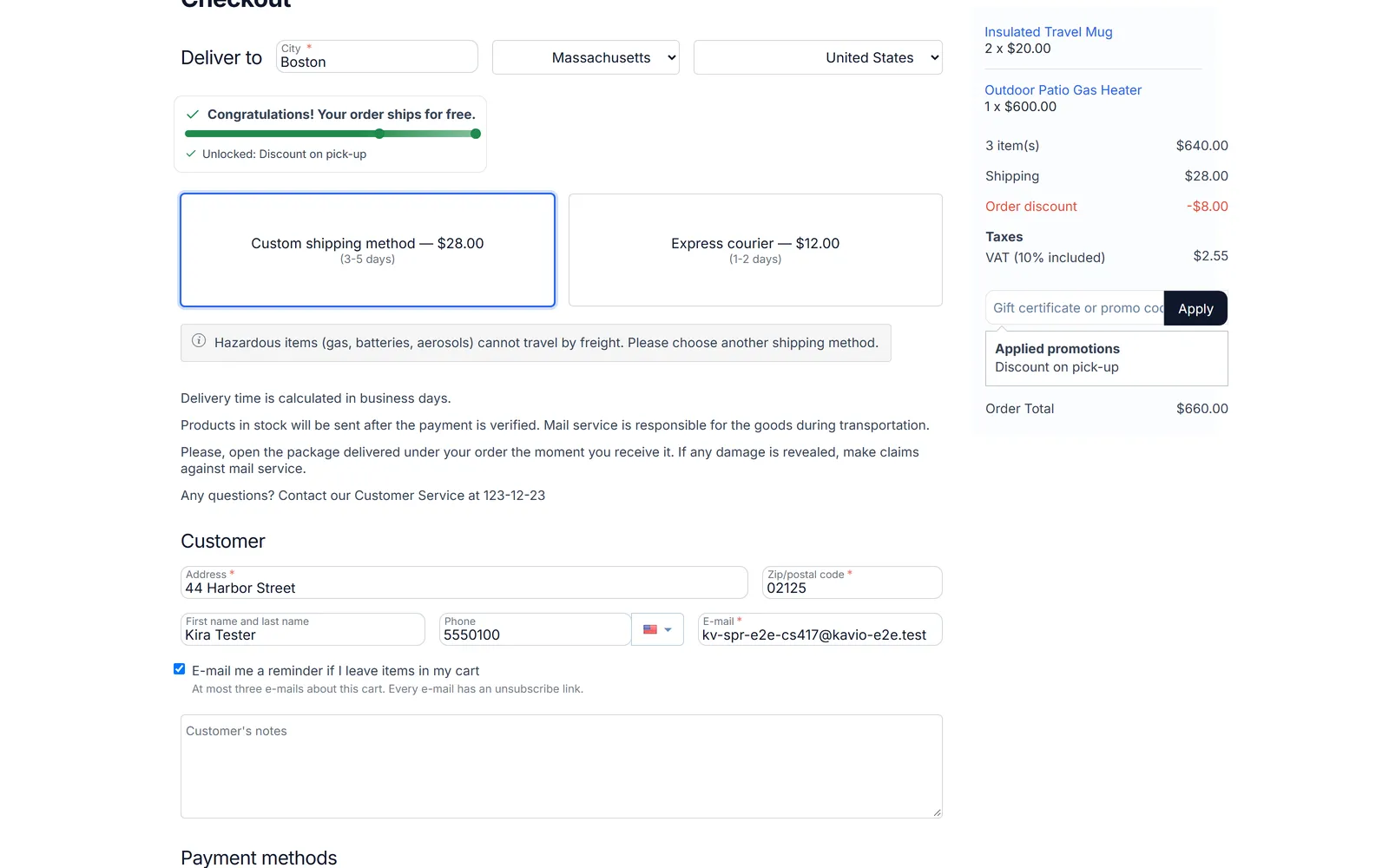This screenshot has height=868, width=1389.
Task: Click the $2.55 VAT amount
Action: click(1210, 256)
